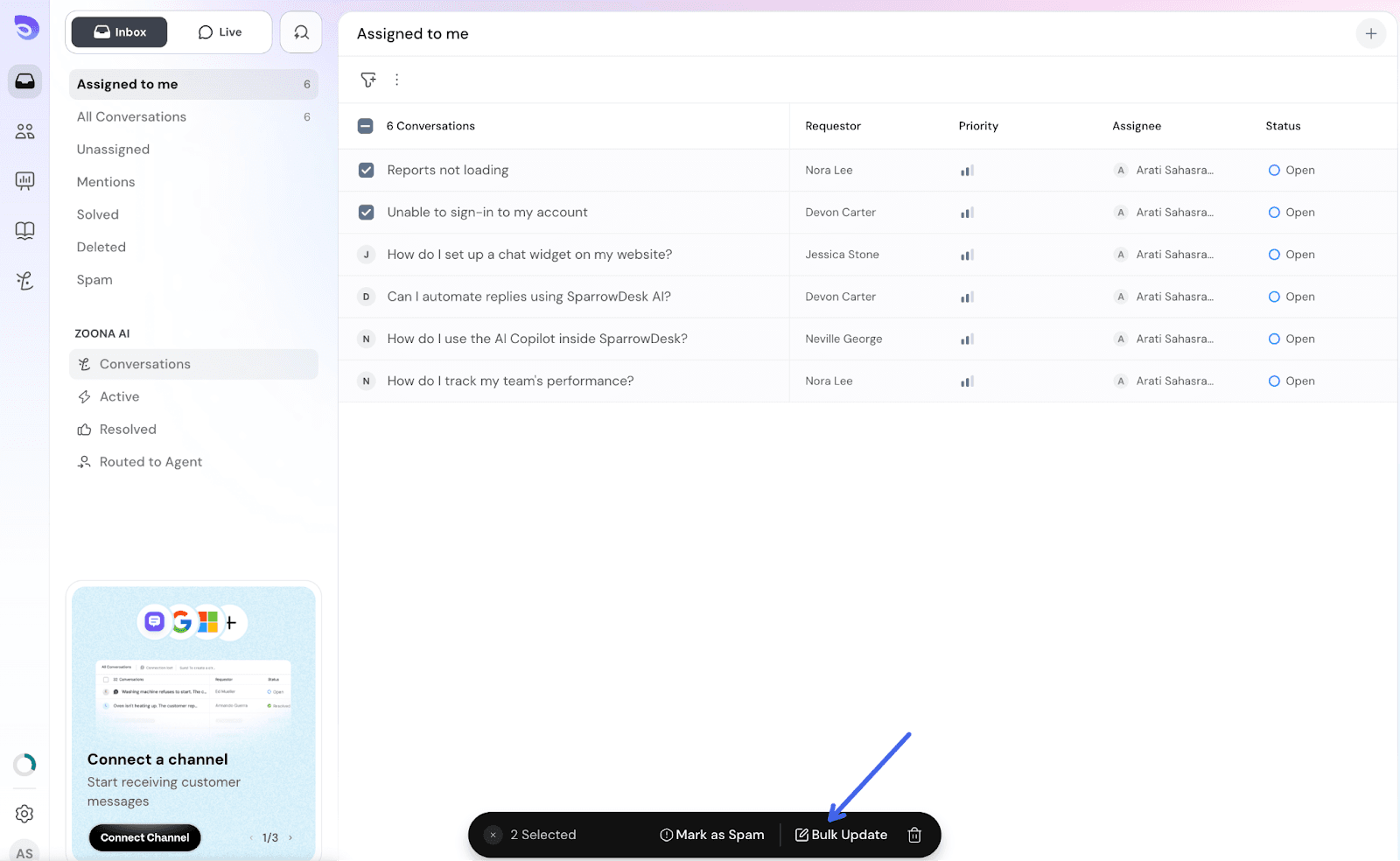Open the reports chart icon
1400x861 pixels.
point(24,181)
